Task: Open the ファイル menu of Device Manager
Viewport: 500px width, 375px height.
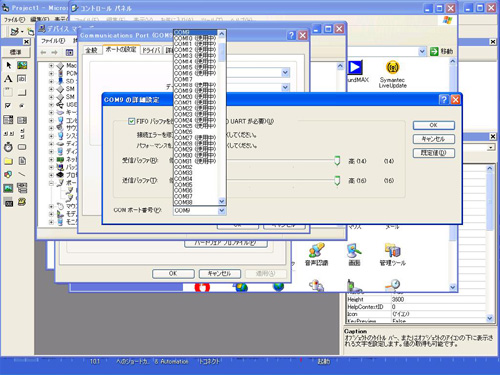Action: pyautogui.click(x=53, y=41)
